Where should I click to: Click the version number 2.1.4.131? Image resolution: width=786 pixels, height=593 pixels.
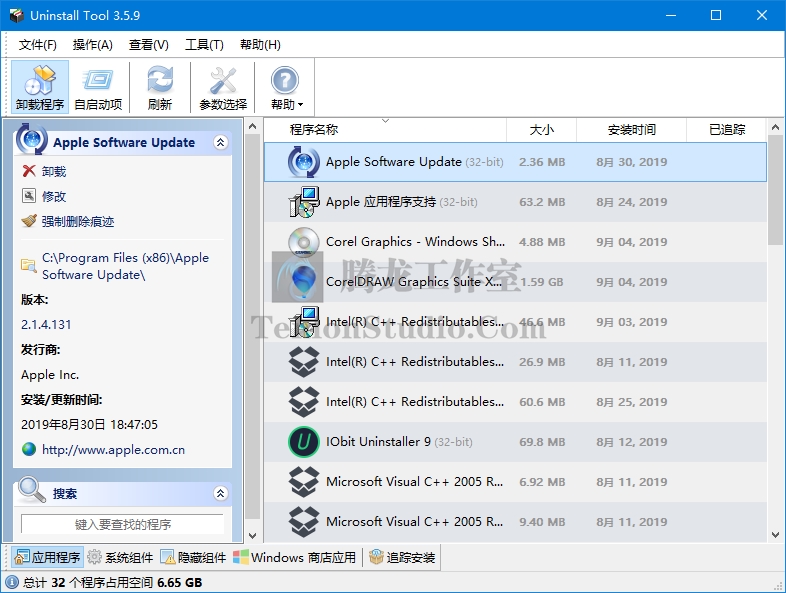point(46,325)
